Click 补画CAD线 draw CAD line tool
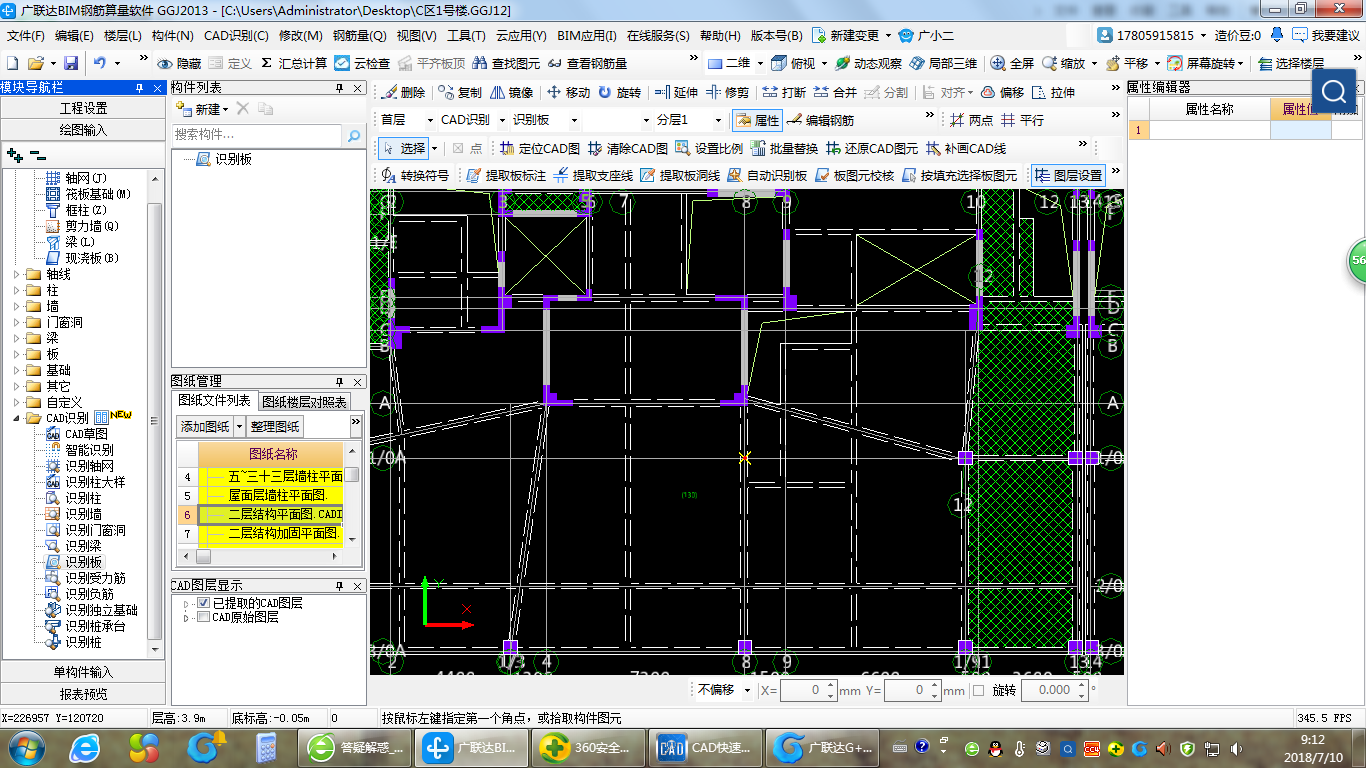The image size is (1366, 768). (966, 148)
